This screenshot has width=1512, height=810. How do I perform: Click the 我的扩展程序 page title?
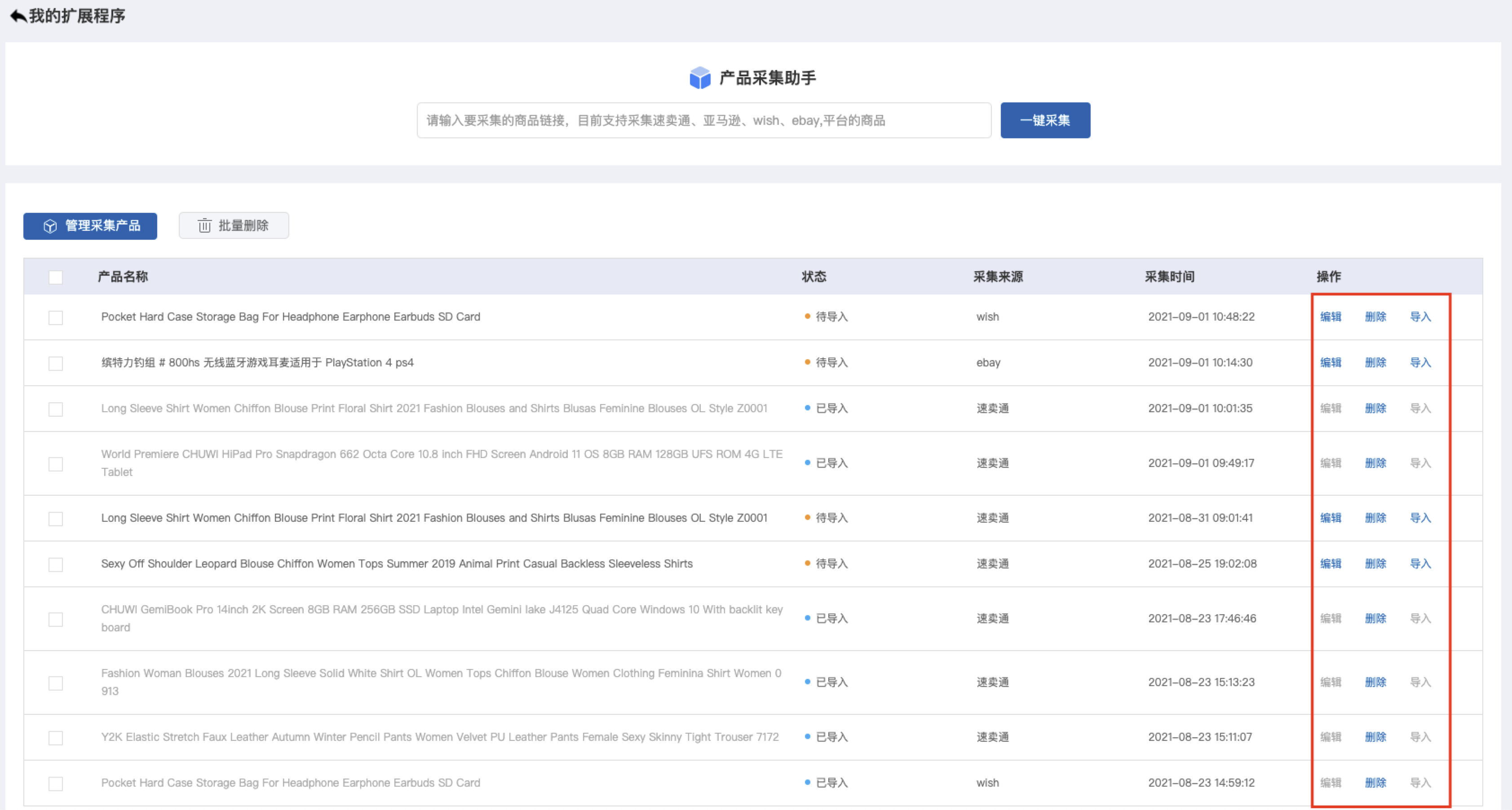[77, 16]
